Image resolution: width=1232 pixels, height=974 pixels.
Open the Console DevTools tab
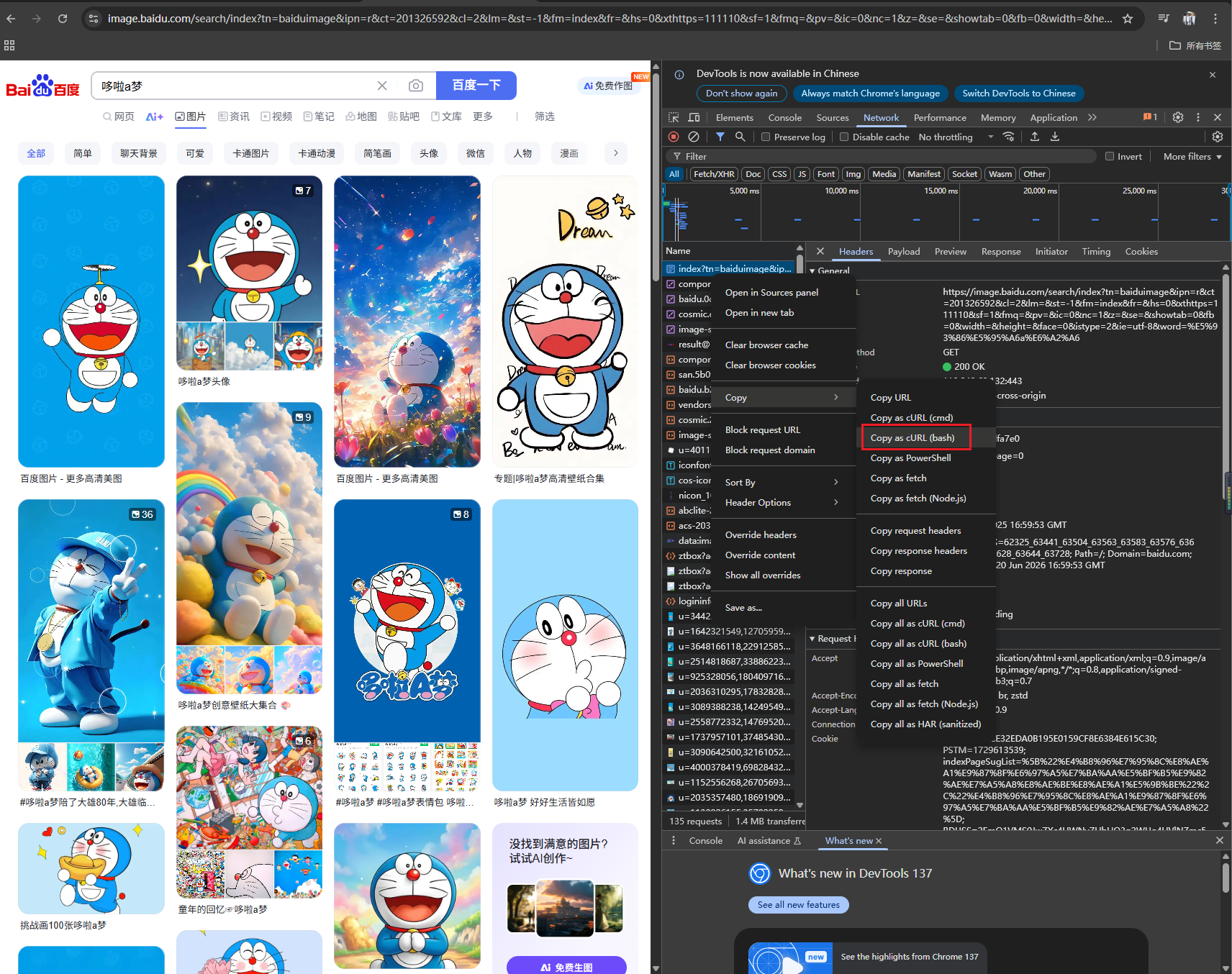click(784, 117)
